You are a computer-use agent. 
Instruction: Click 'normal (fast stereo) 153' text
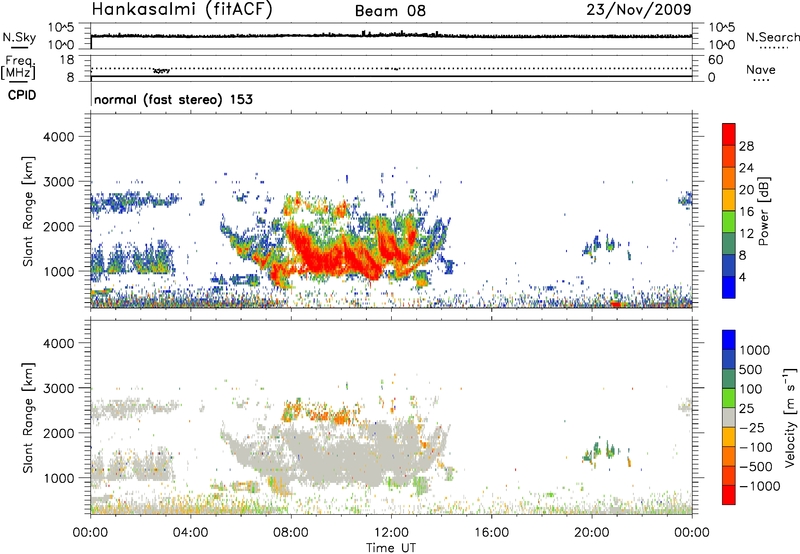tap(173, 99)
